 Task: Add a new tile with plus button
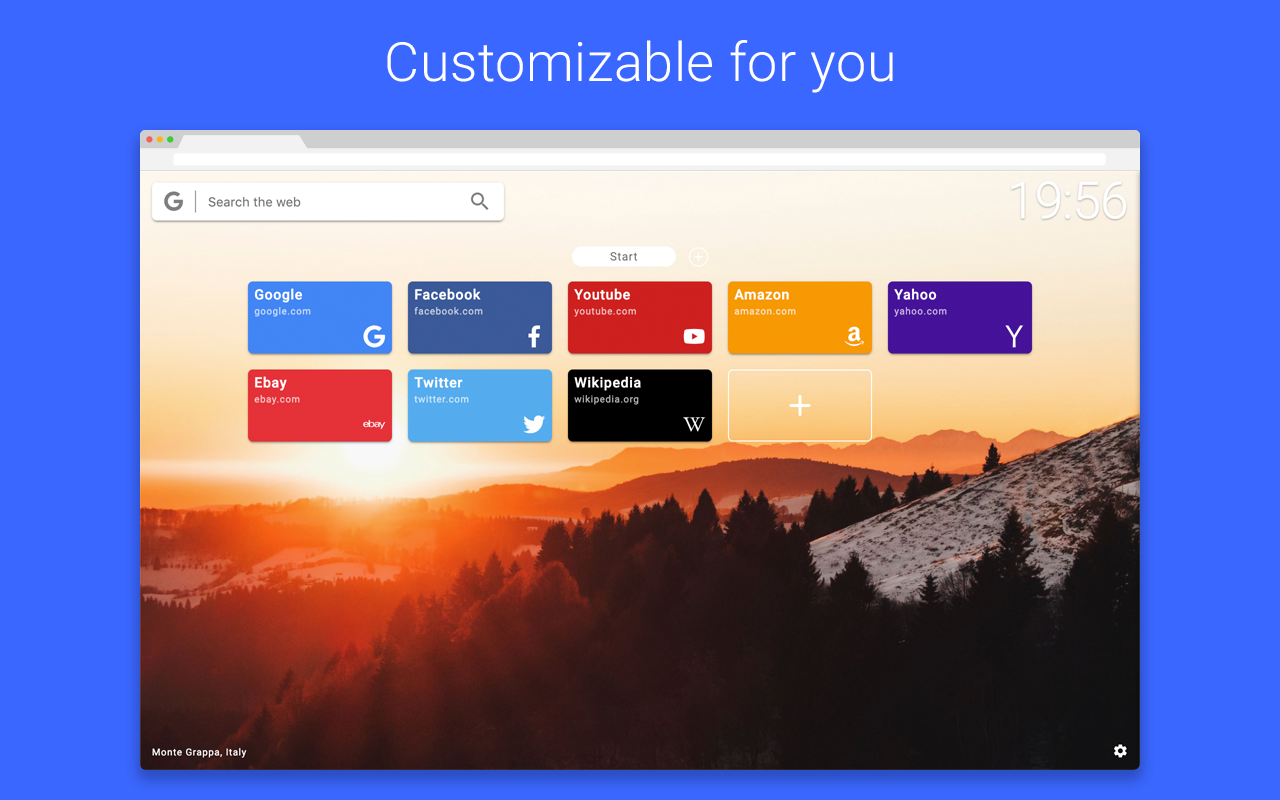click(x=800, y=406)
